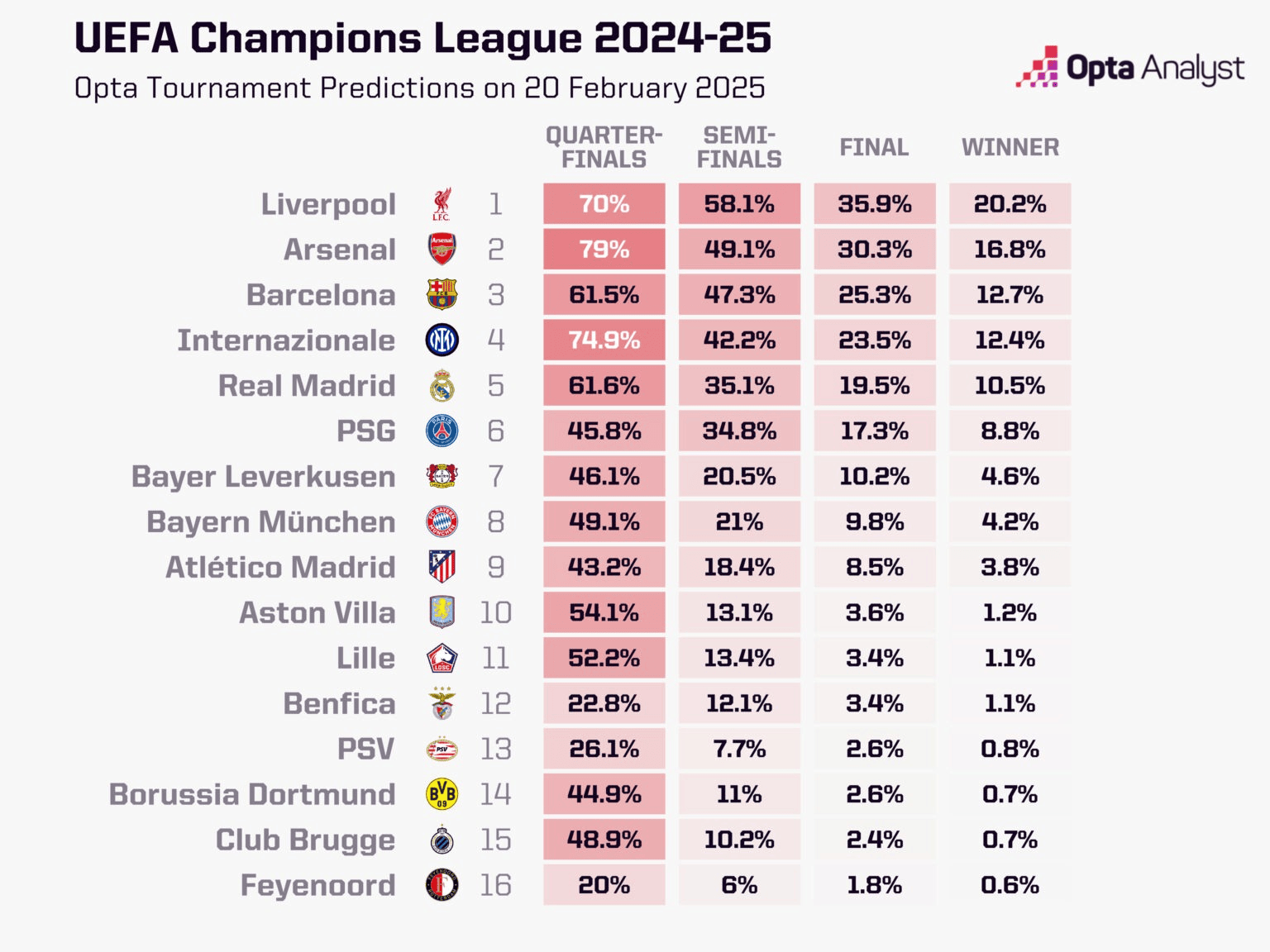This screenshot has width=1270, height=952.
Task: Click the Liverpool club crest
Action: tap(442, 204)
